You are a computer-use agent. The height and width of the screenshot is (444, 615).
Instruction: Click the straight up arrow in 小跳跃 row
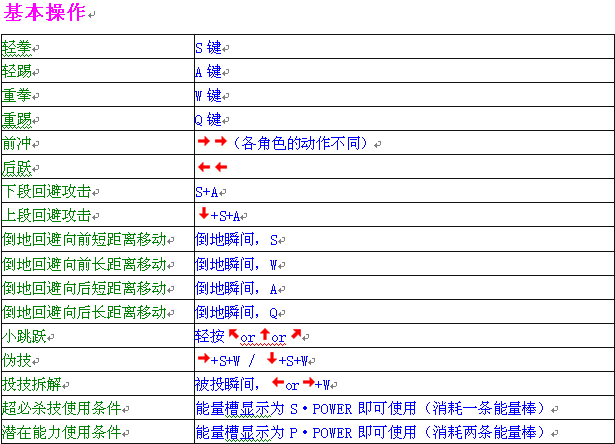click(266, 335)
